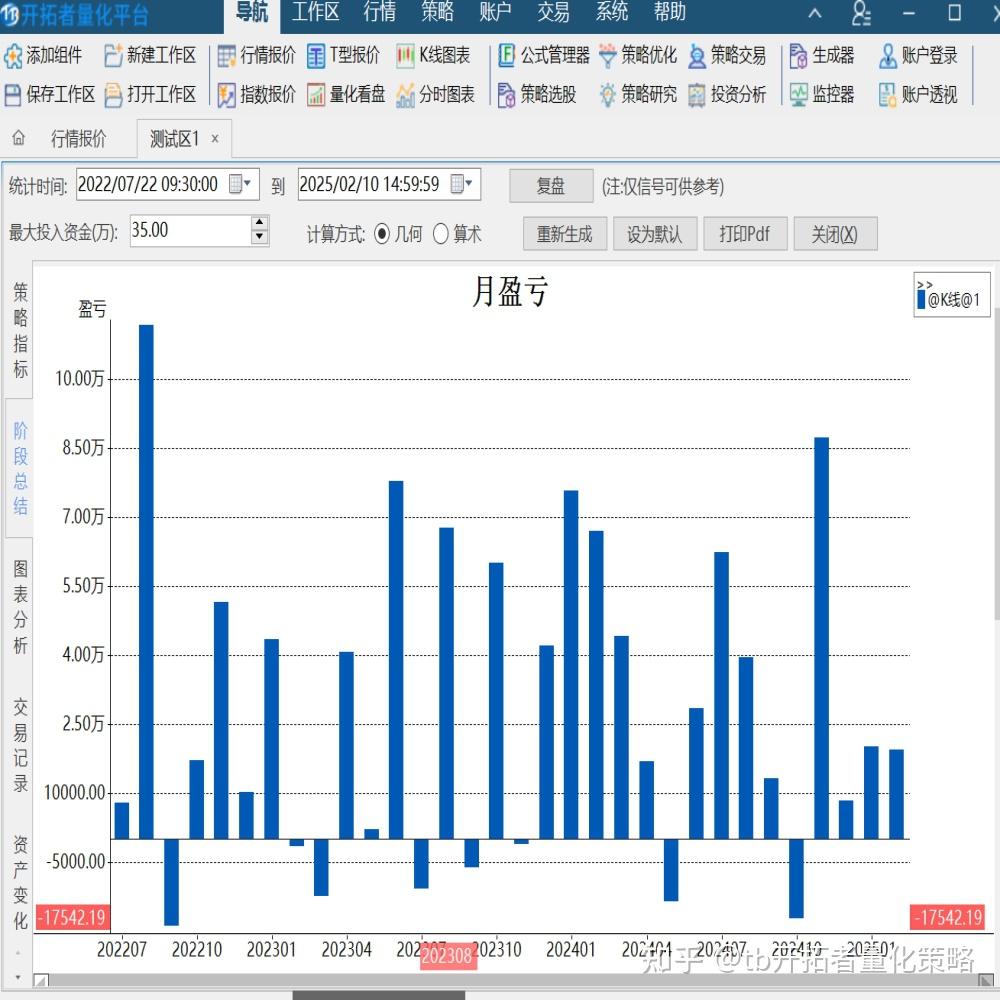Viewport: 1000px width, 1000px height.
Task: Switch to the 行情报价 tab
Action: [x=80, y=138]
